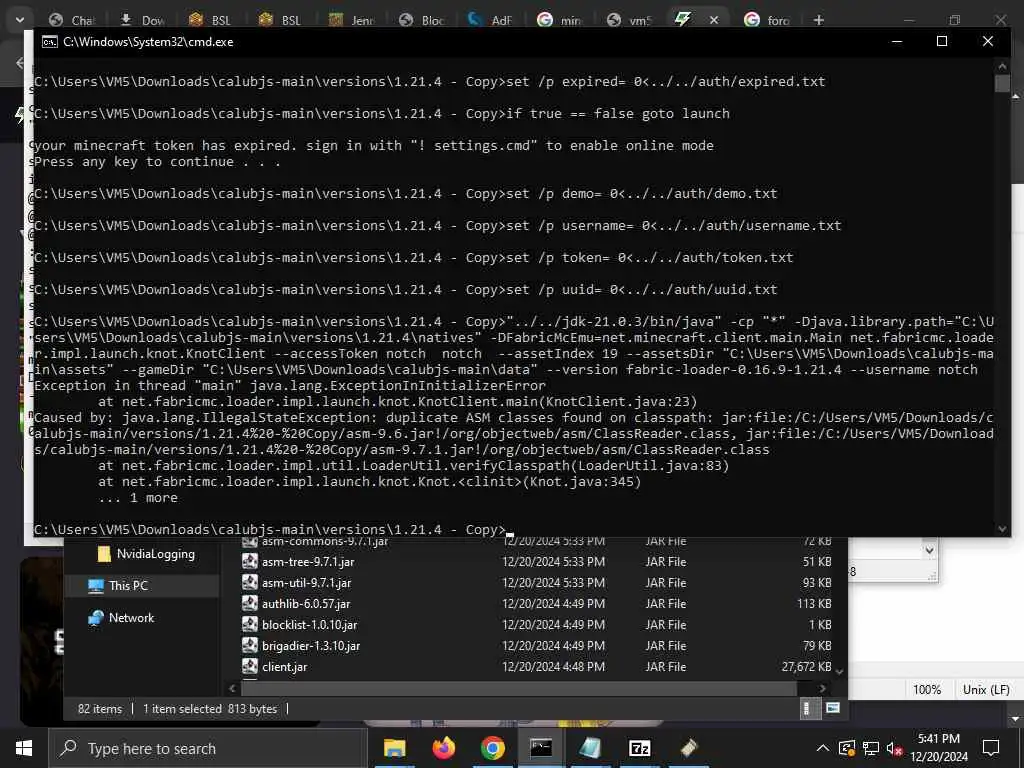Viewport: 1024px width, 768px height.
Task: Switch to the Jenn browser tab
Action: (x=351, y=20)
